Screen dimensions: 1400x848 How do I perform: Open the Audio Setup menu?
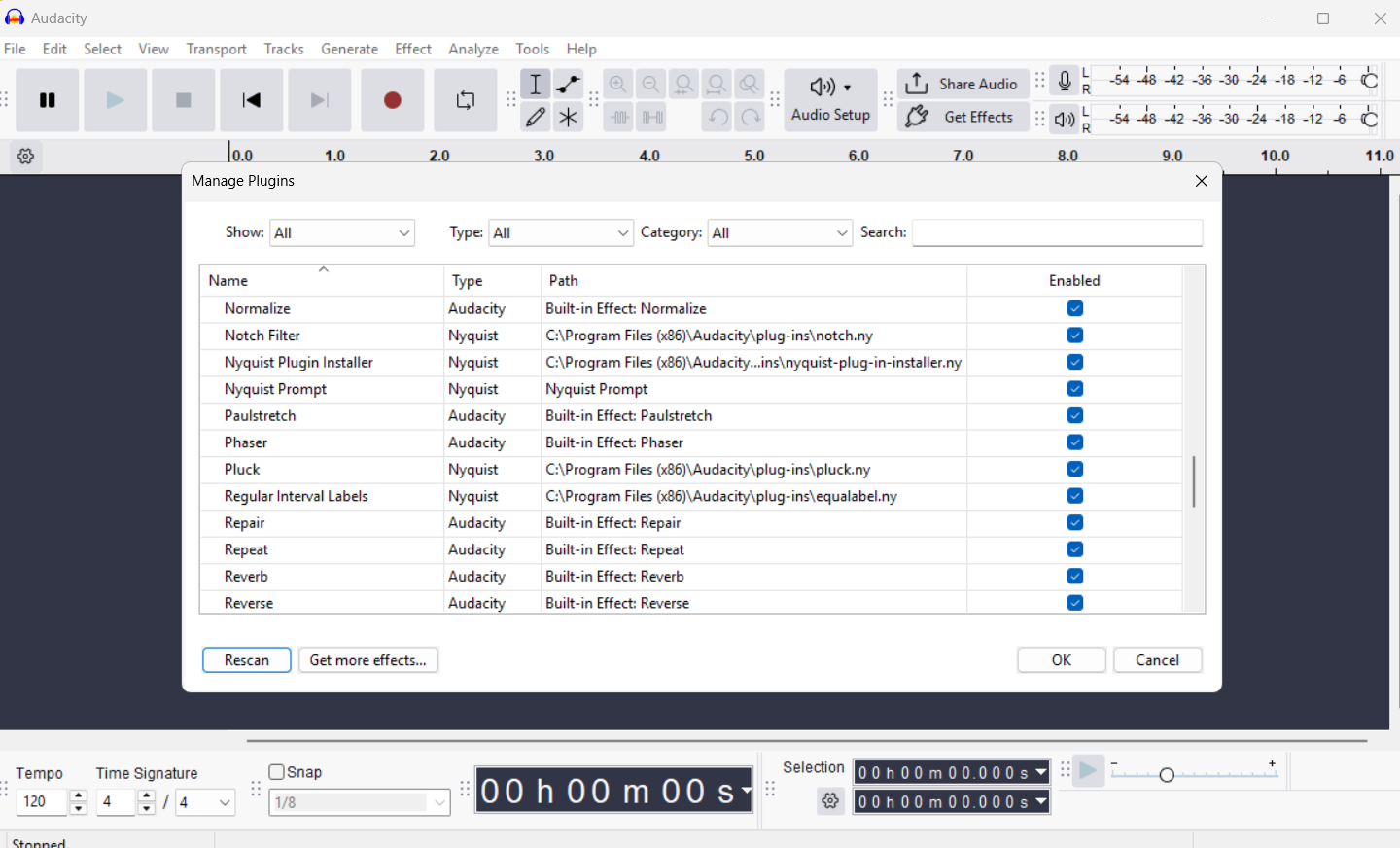(x=830, y=100)
